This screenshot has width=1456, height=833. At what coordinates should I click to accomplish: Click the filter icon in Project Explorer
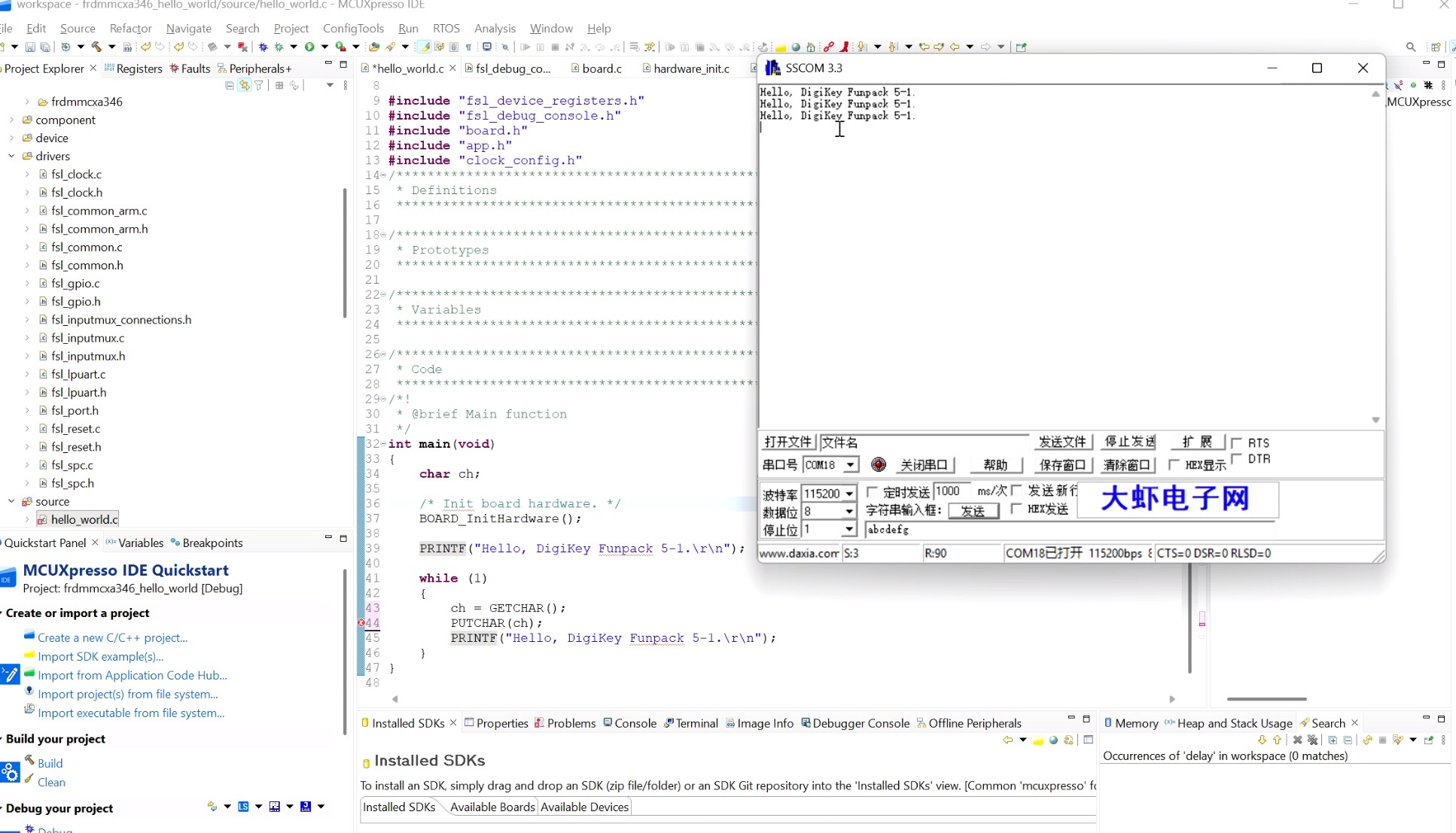259,86
